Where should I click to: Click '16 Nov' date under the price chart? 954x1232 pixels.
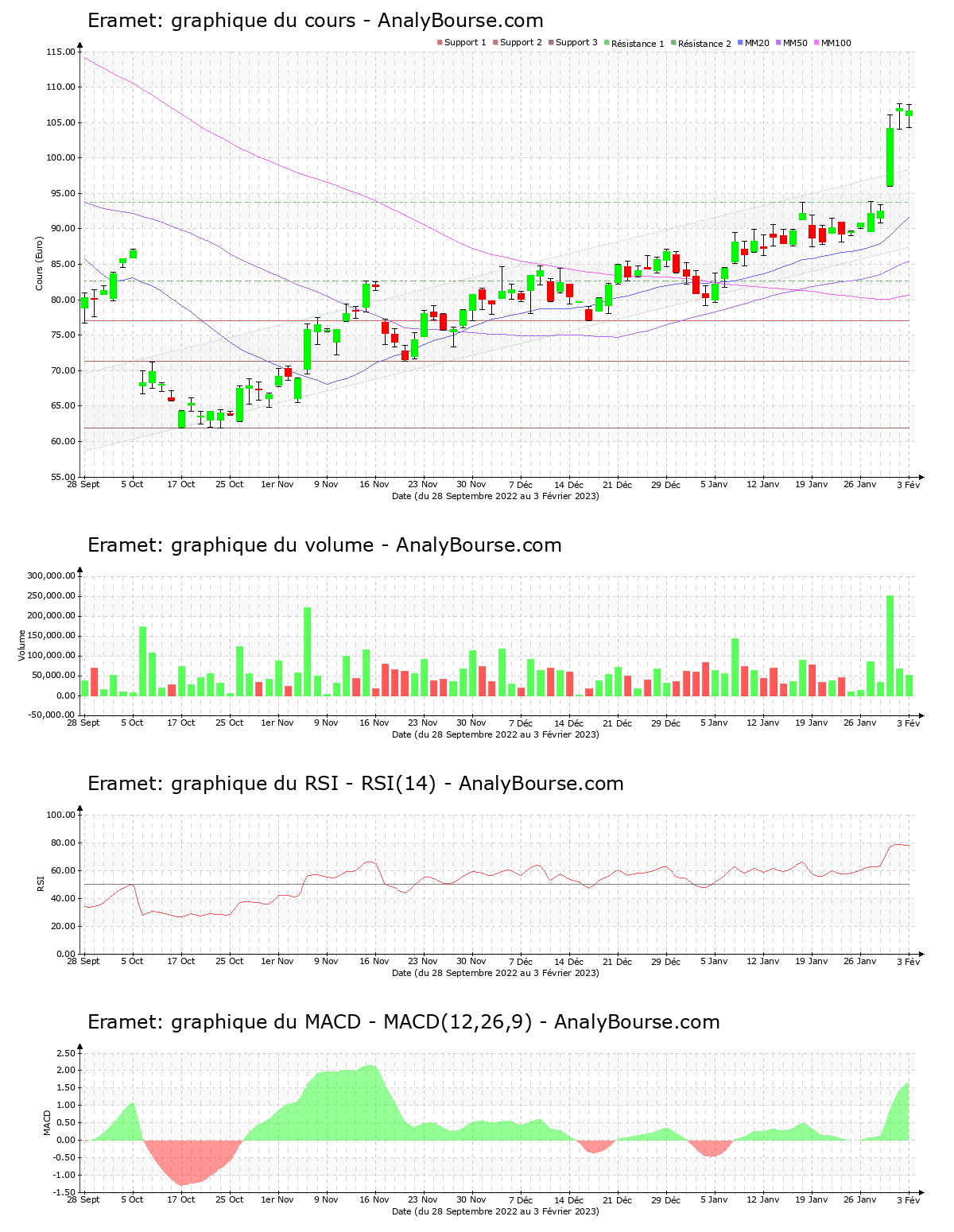(x=374, y=485)
